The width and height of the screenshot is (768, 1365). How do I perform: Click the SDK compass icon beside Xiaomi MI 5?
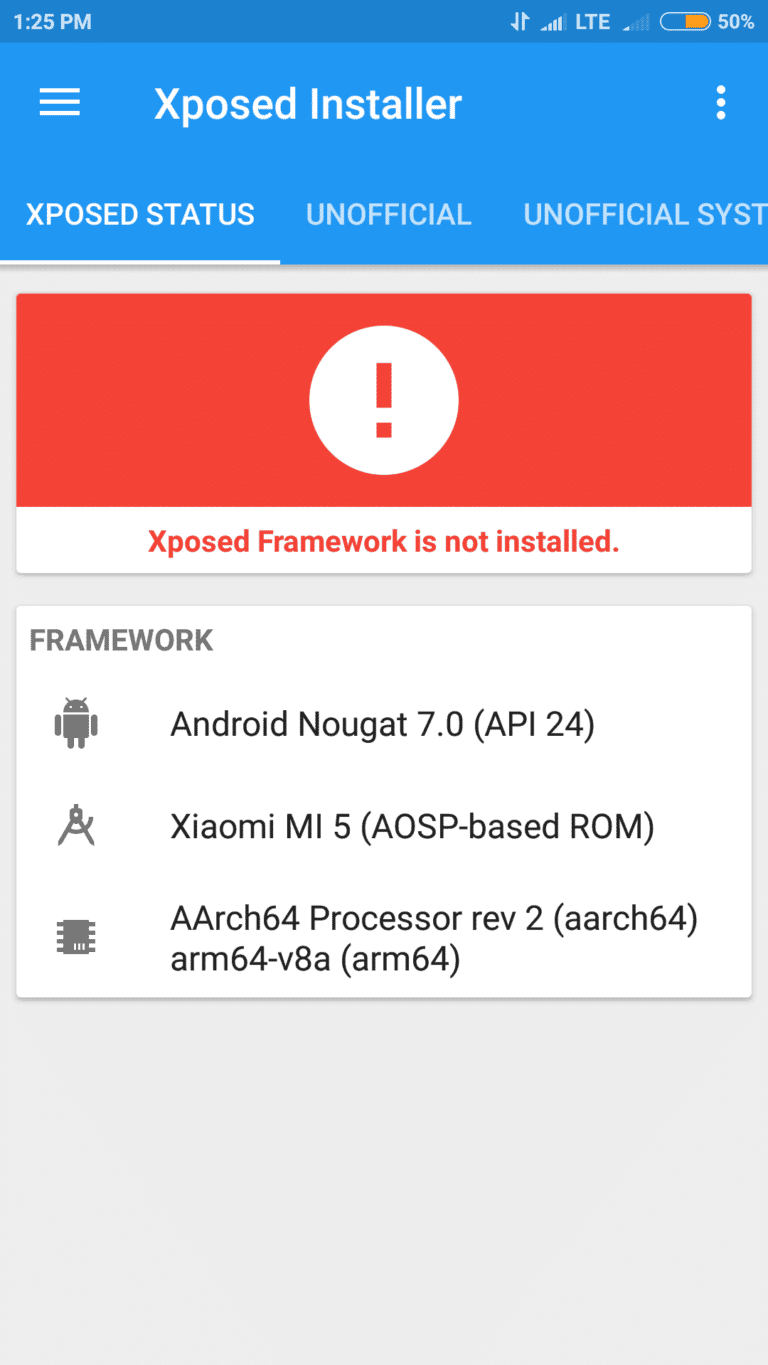(77, 826)
